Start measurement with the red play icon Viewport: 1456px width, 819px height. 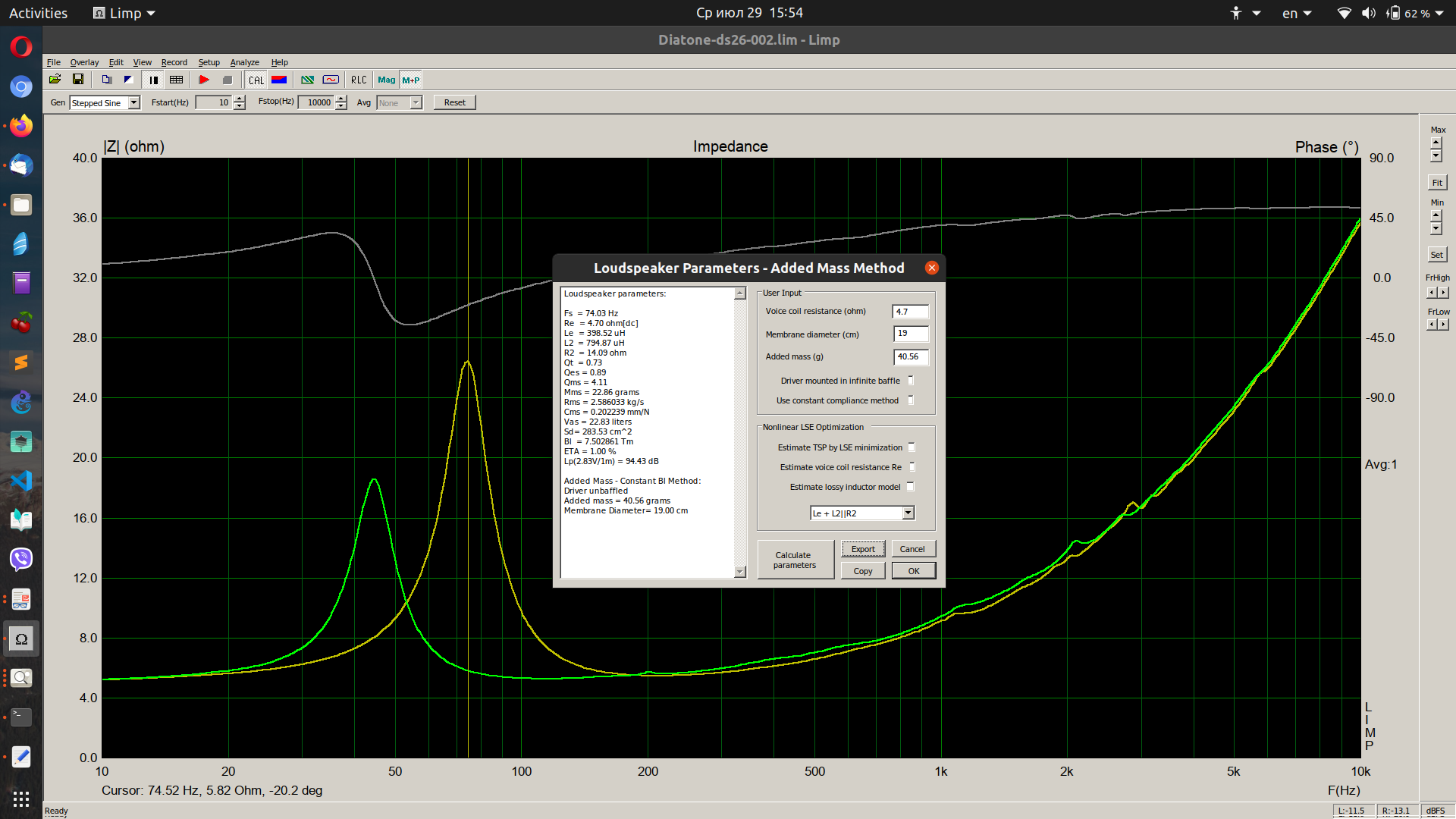point(204,80)
